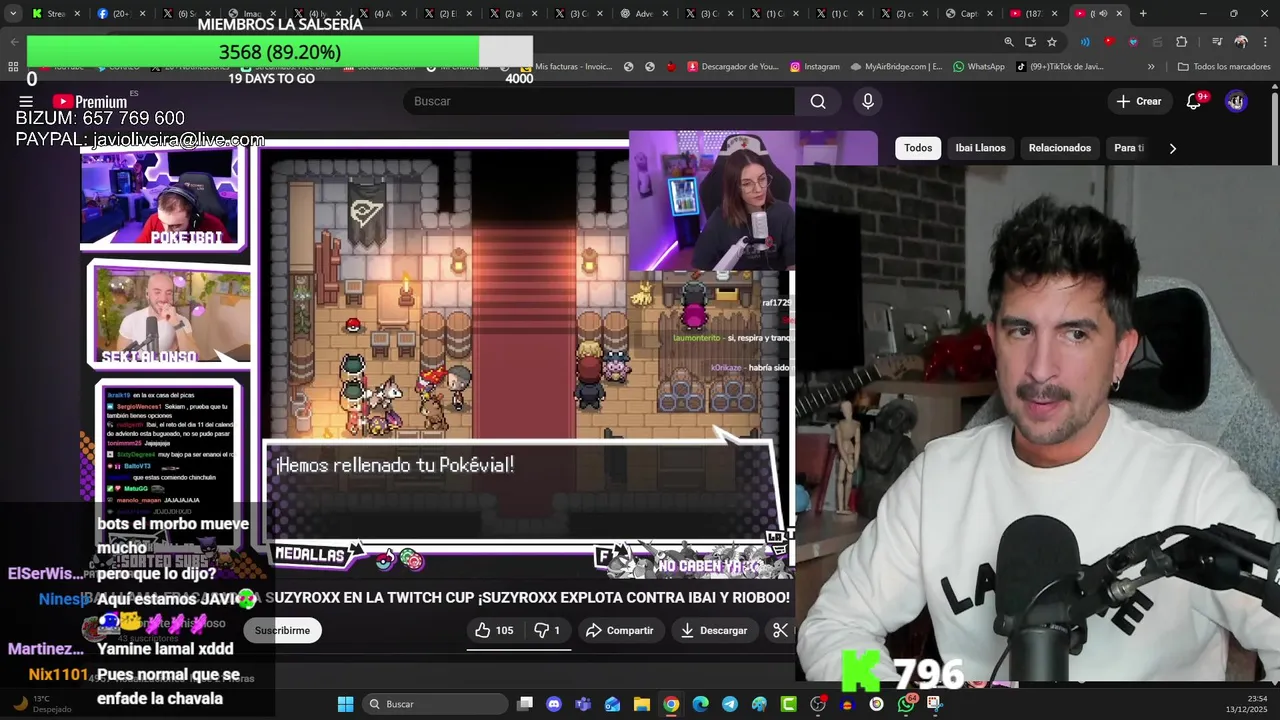Open Telegram from the taskbar
The width and height of the screenshot is (1280, 720).
[730, 704]
